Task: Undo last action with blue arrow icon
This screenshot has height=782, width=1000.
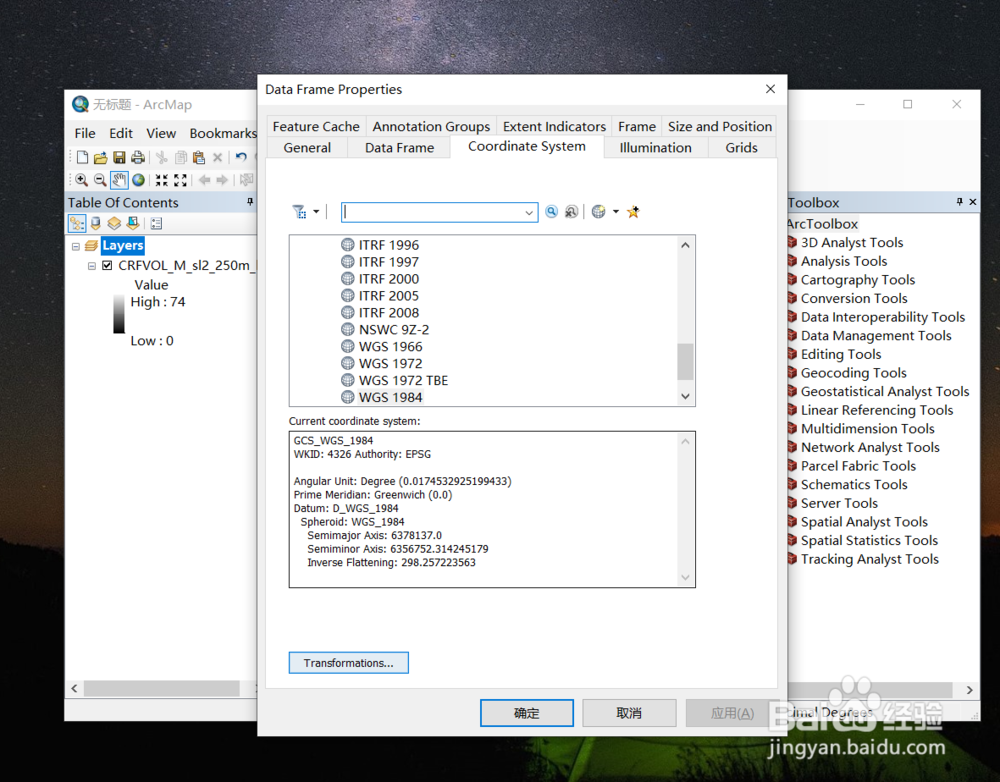Action: click(x=241, y=157)
